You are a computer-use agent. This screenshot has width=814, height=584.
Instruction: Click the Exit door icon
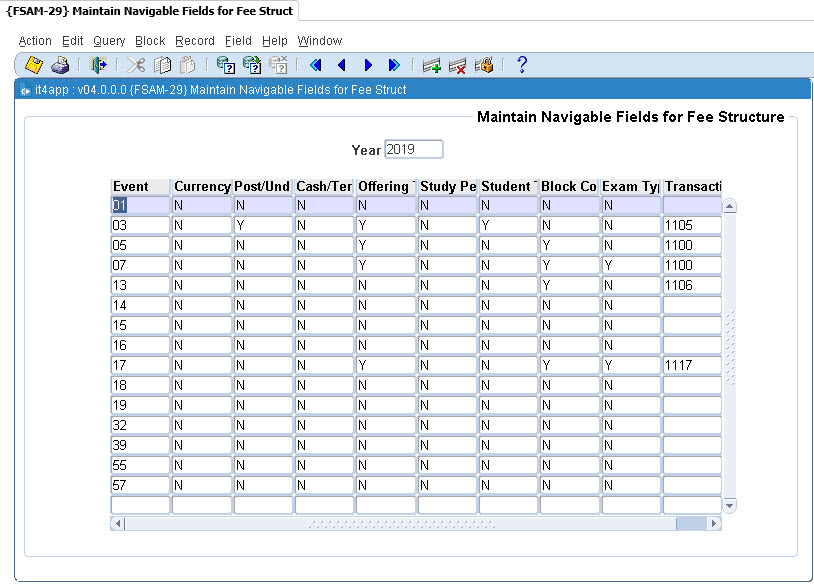(98, 65)
